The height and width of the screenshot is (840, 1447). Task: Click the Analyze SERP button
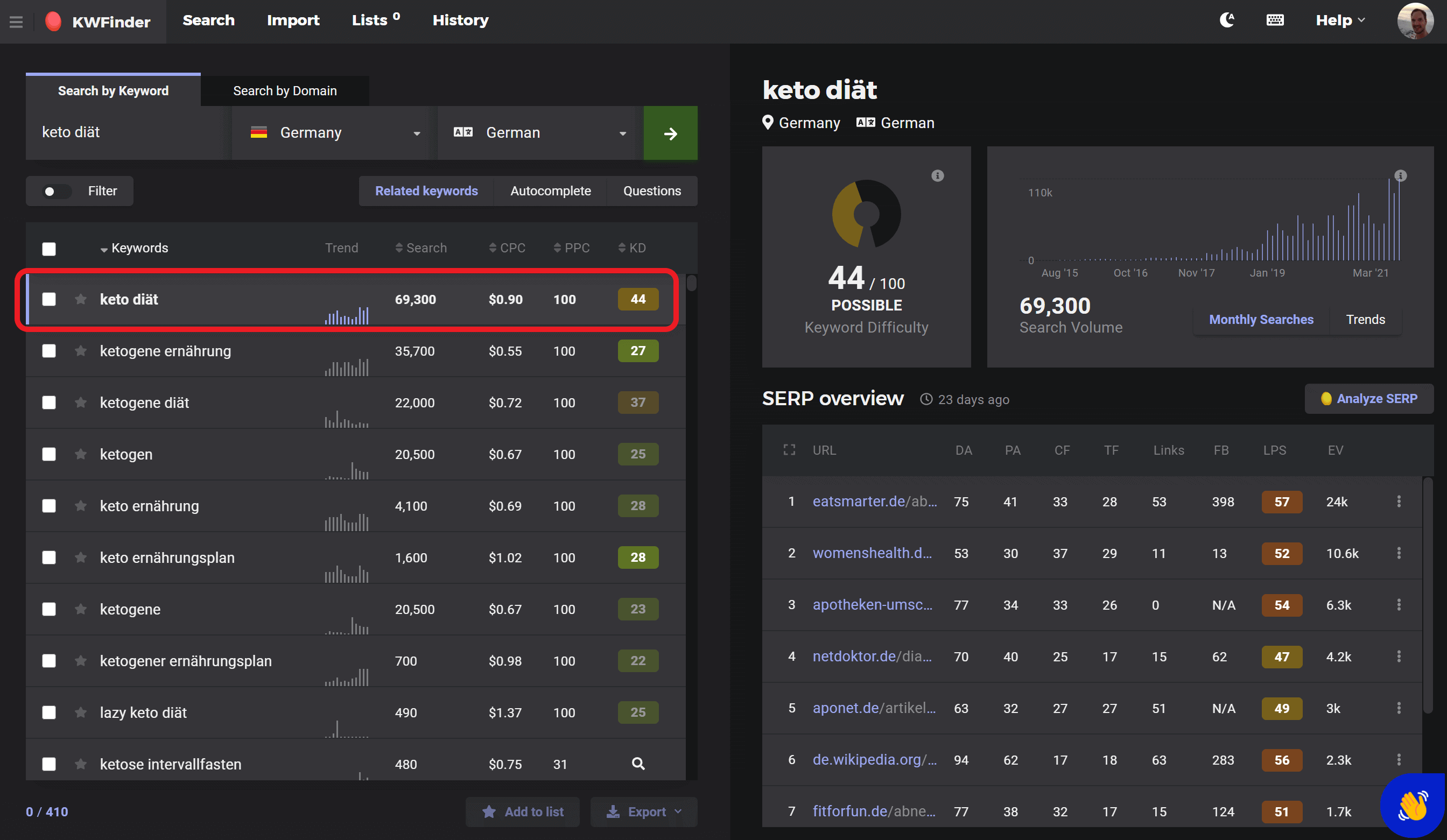pyautogui.click(x=1368, y=398)
